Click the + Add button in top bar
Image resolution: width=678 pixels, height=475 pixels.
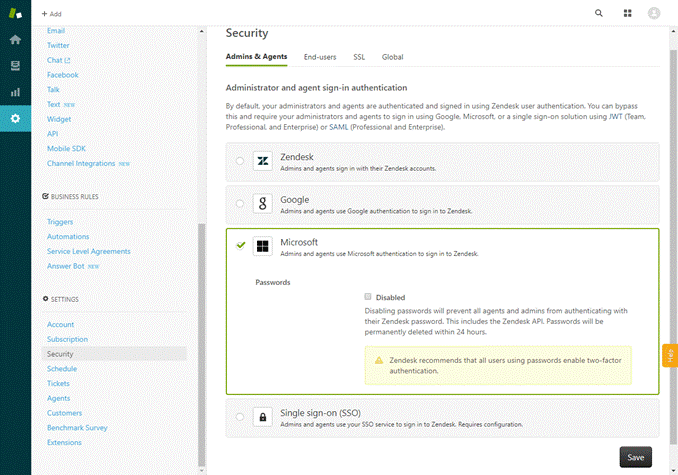tap(51, 14)
